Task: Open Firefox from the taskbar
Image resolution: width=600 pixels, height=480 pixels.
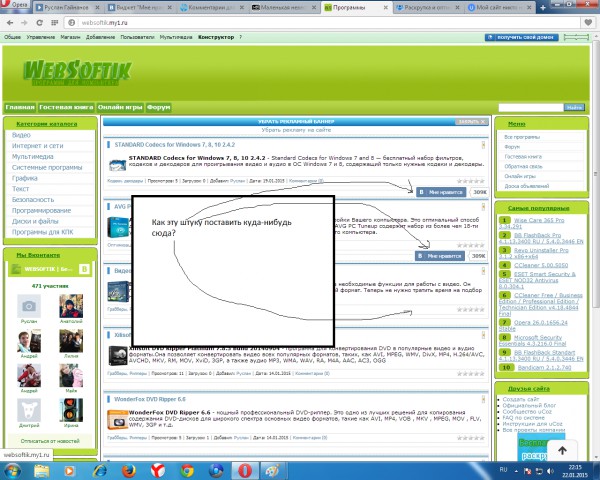Action: (x=129, y=470)
